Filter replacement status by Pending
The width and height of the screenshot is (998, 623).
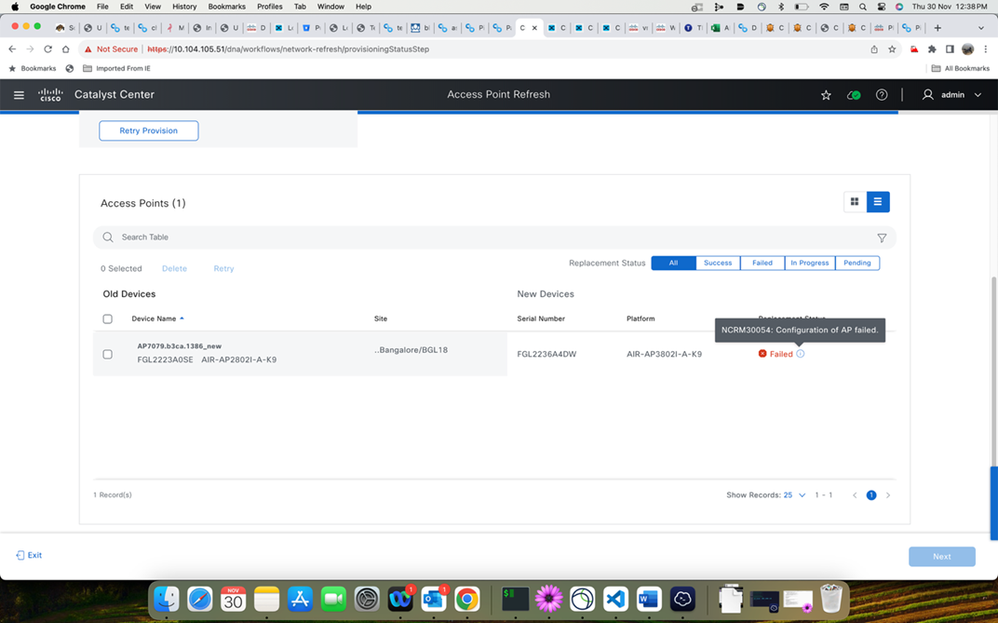pyautogui.click(x=857, y=263)
